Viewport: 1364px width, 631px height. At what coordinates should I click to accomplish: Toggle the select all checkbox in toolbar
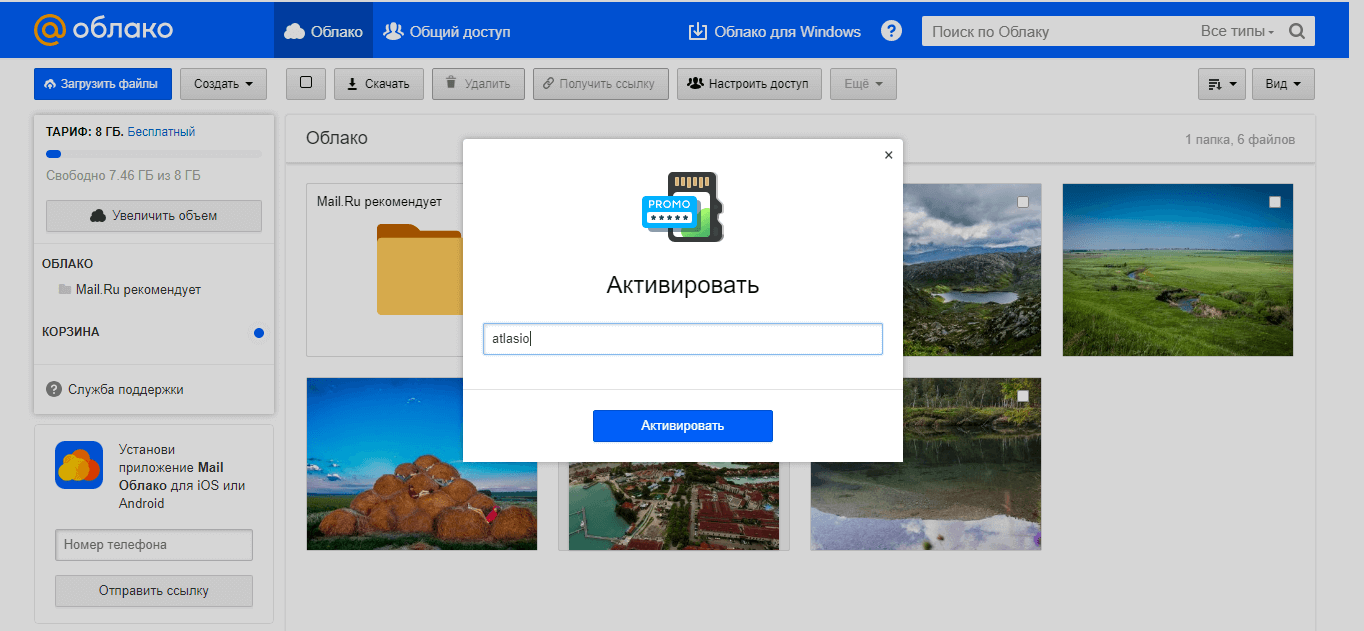coord(306,83)
